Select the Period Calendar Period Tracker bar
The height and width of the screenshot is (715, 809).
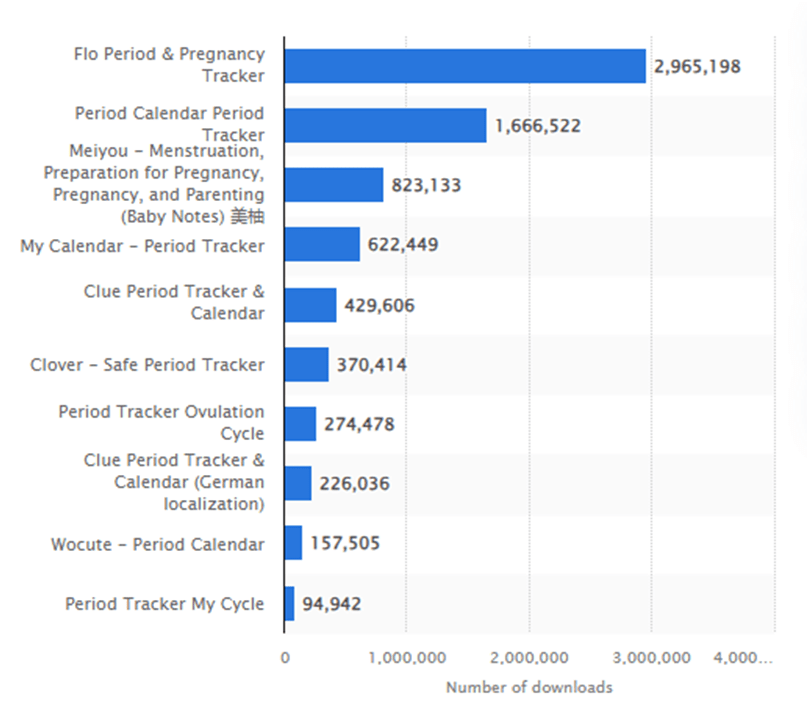[385, 126]
